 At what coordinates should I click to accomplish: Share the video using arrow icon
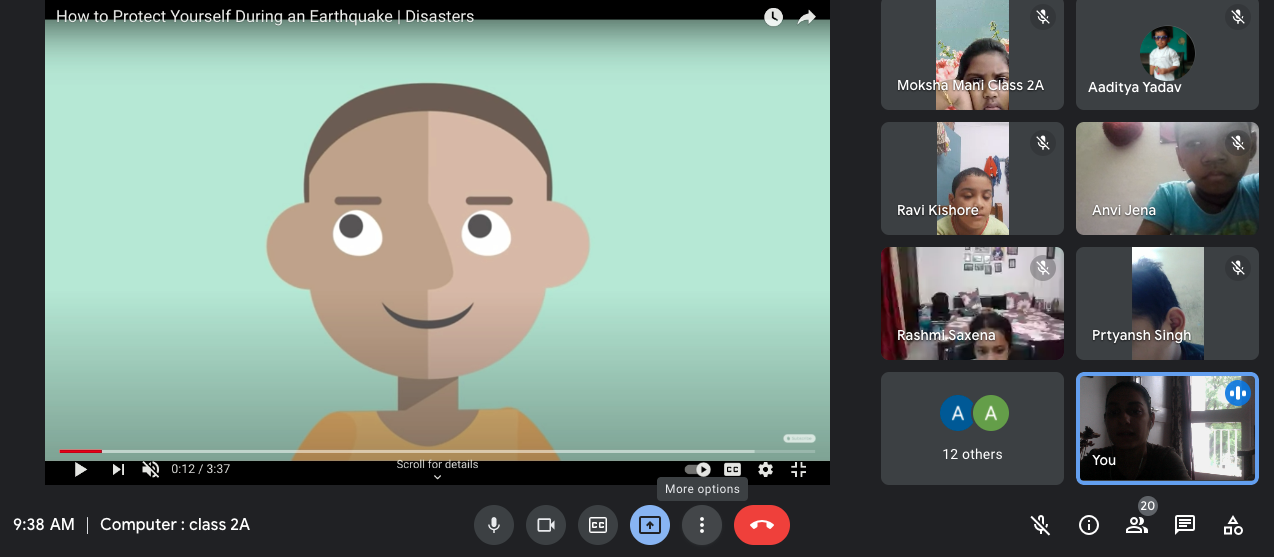(806, 17)
